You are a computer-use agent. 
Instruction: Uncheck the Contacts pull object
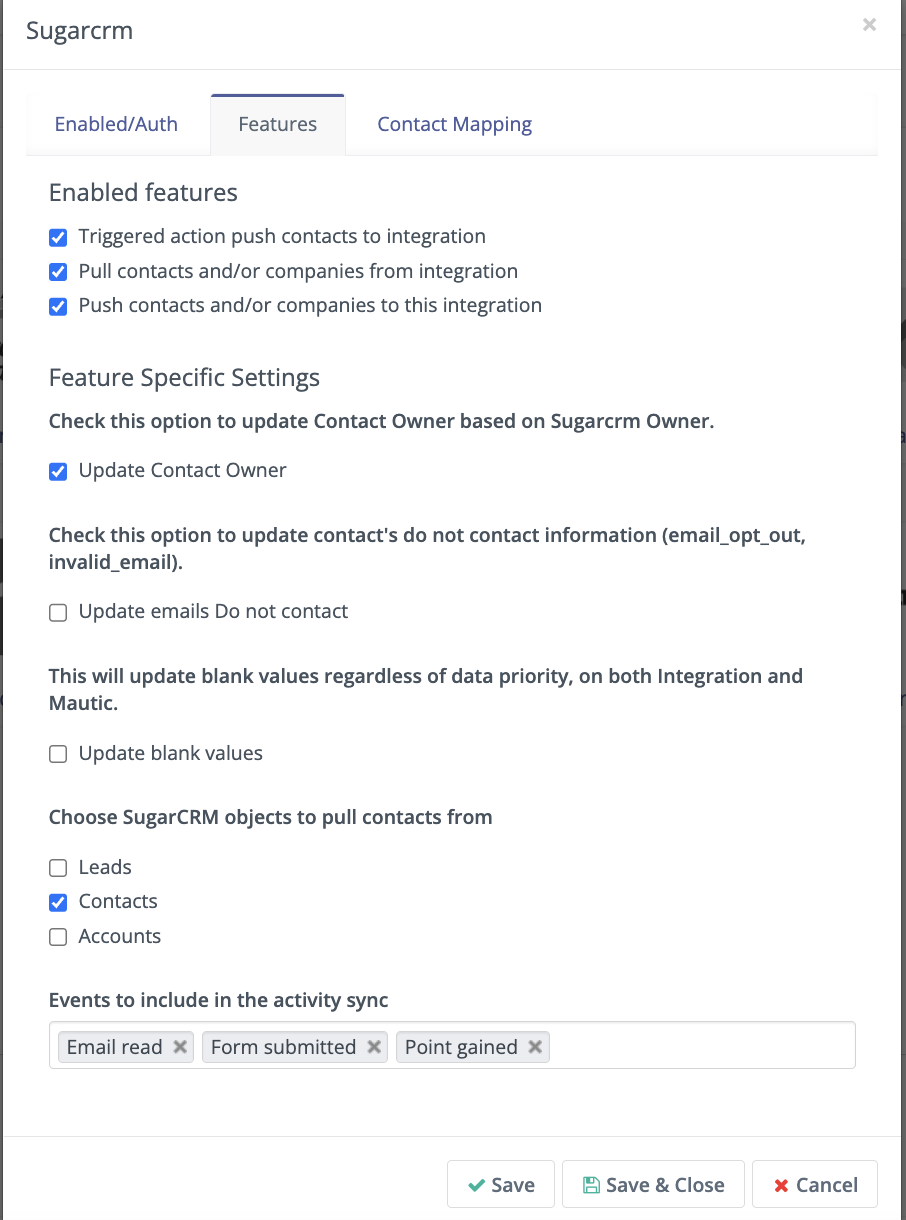pos(57,902)
